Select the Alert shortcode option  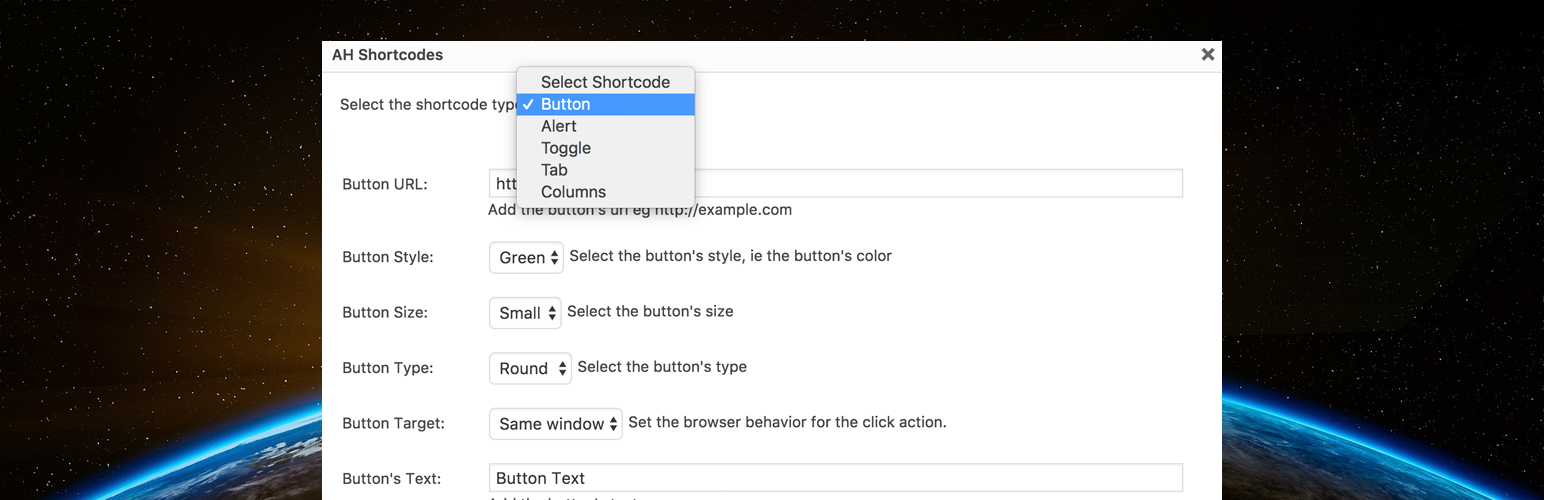pos(605,126)
